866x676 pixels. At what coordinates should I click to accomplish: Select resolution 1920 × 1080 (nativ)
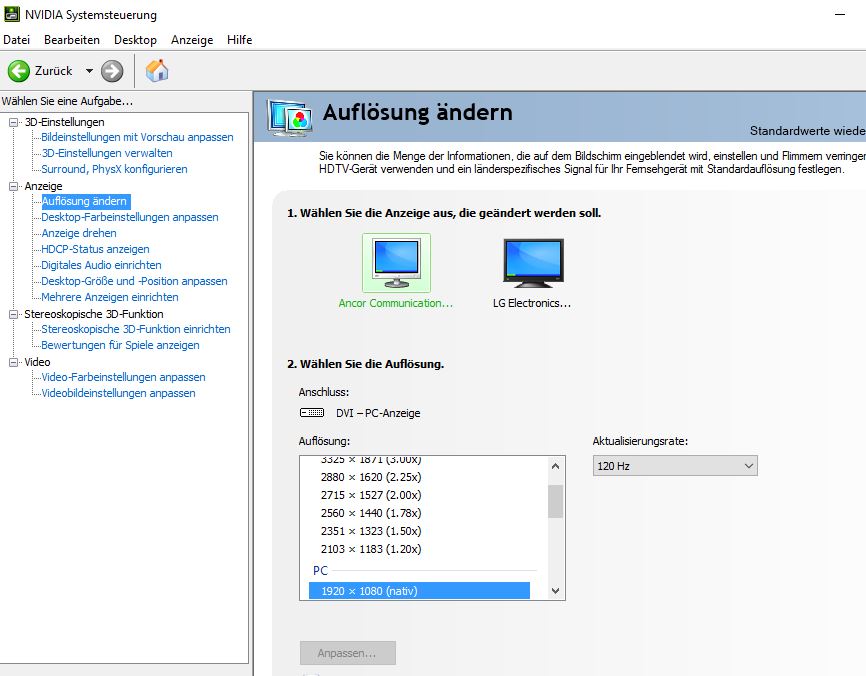419,591
